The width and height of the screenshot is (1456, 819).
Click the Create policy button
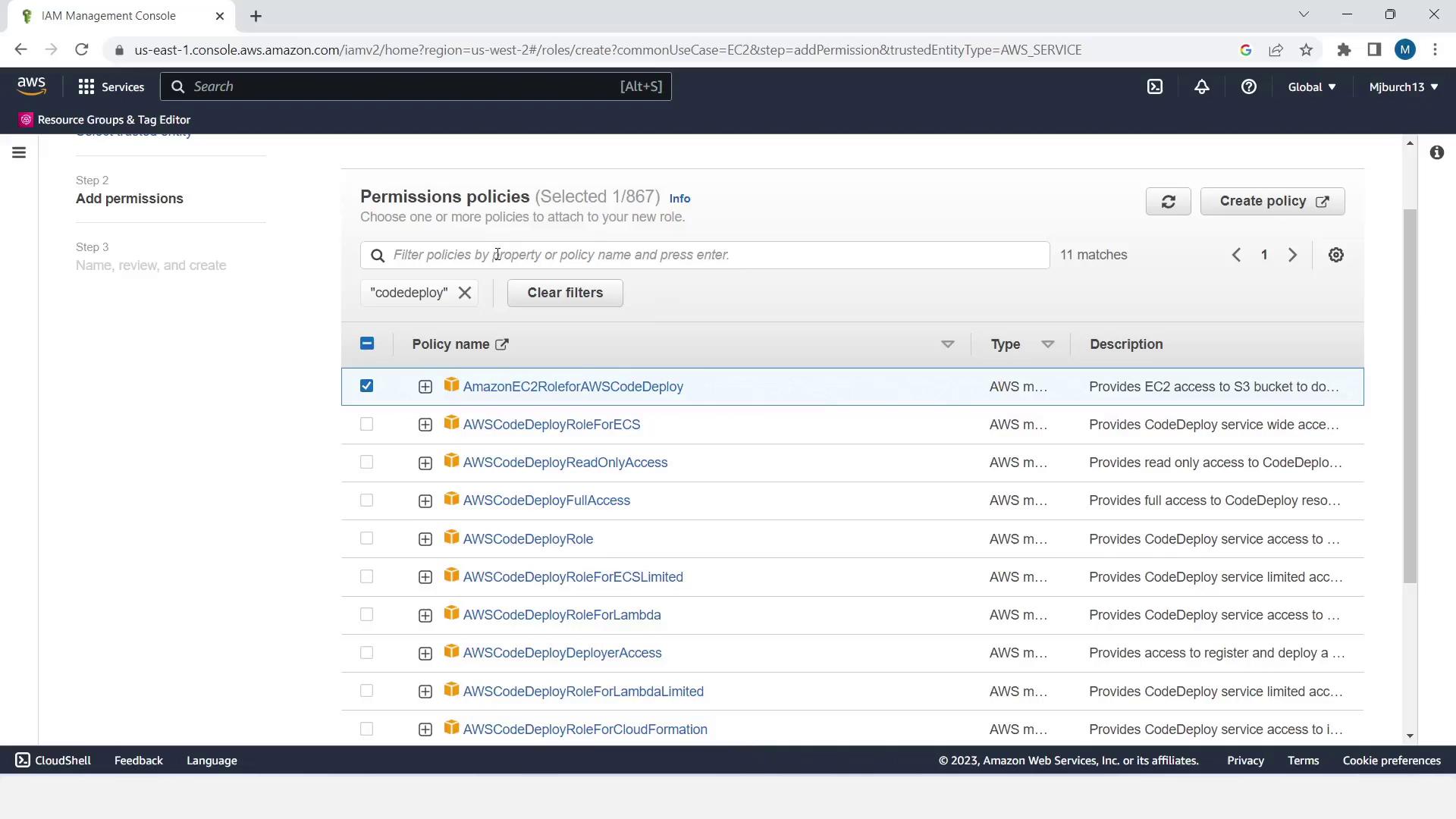tap(1272, 201)
